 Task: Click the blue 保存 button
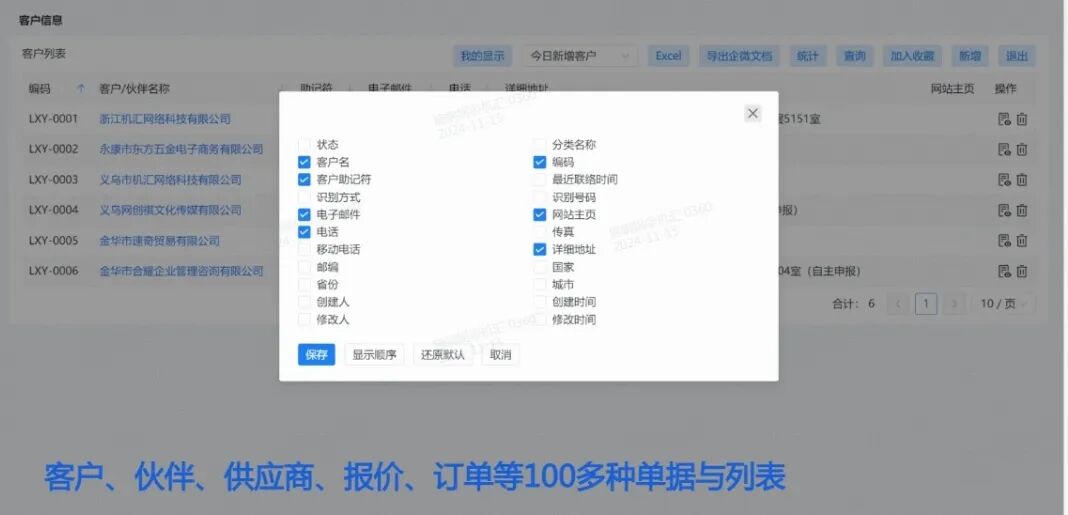(x=317, y=355)
